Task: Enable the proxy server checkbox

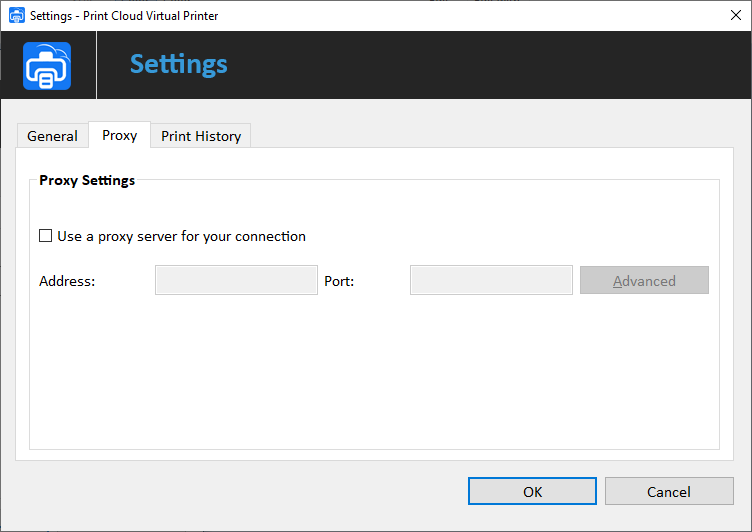Action: 45,237
